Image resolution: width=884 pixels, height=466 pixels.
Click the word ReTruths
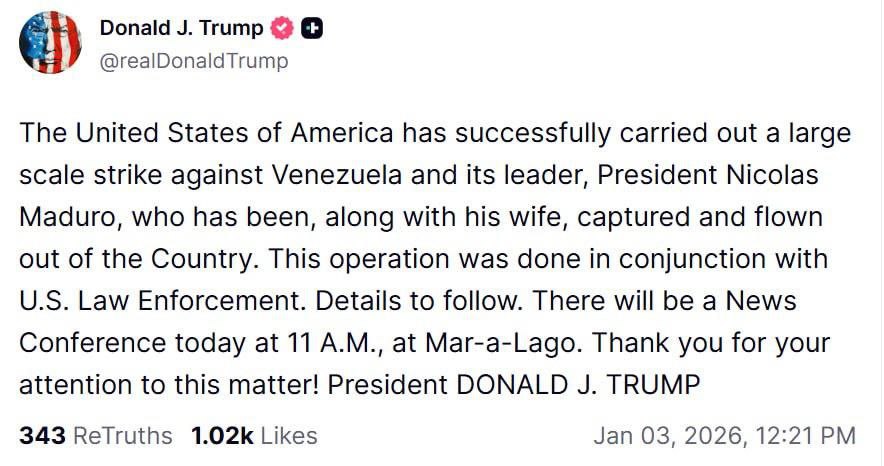123,435
